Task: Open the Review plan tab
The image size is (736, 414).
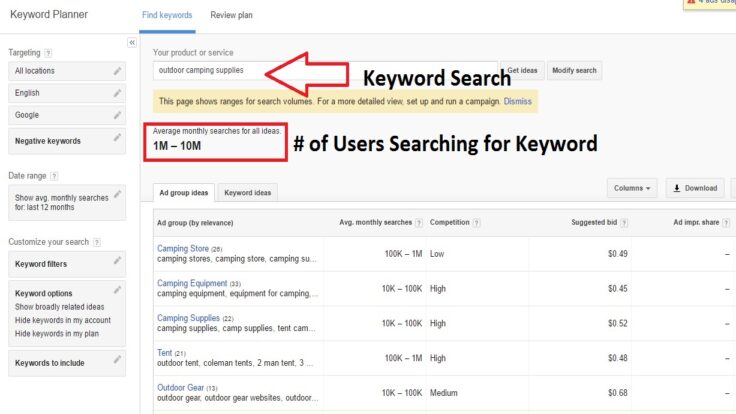Action: click(x=230, y=16)
